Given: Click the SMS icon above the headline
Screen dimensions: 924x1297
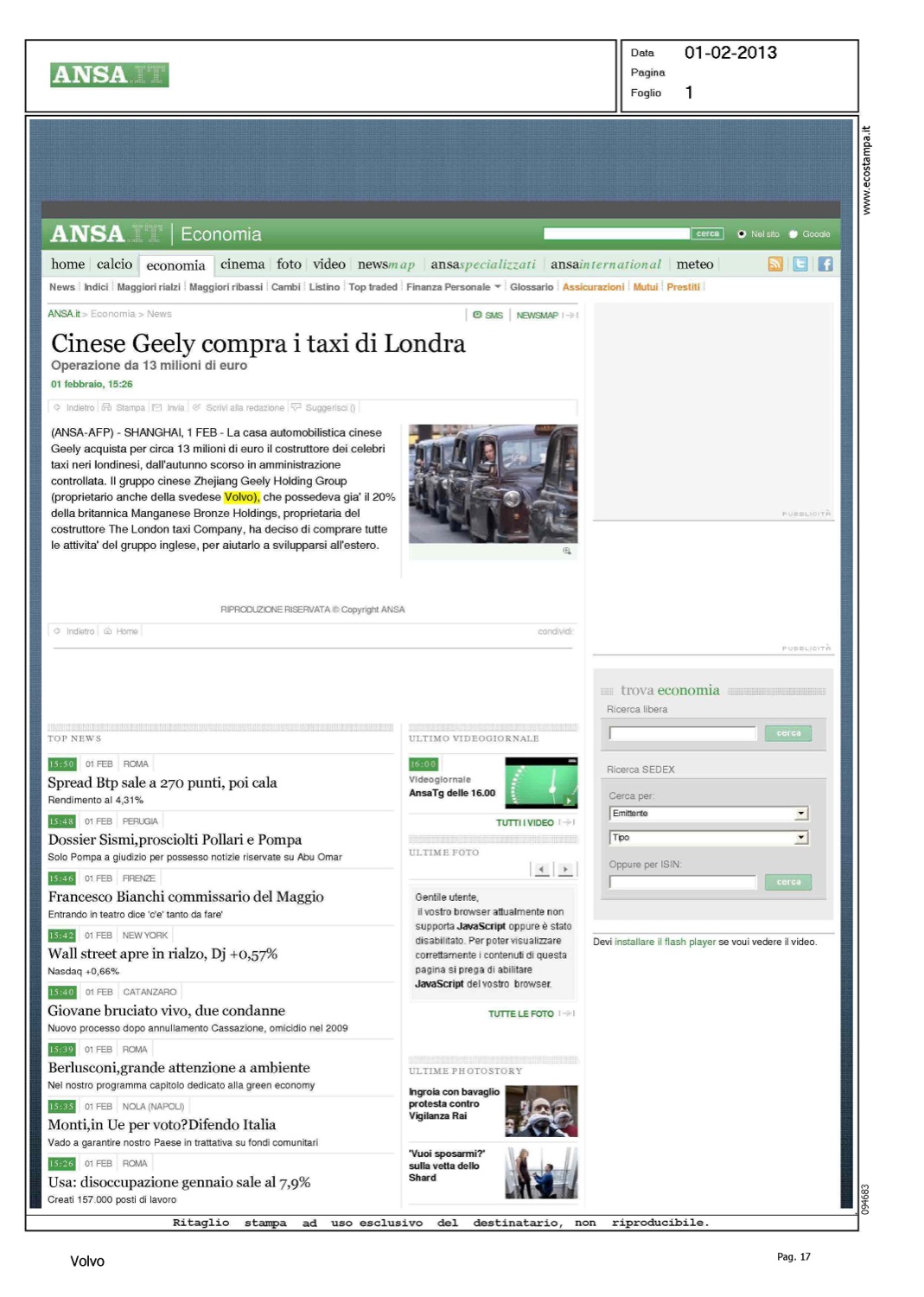Looking at the screenshot, I should [x=478, y=316].
